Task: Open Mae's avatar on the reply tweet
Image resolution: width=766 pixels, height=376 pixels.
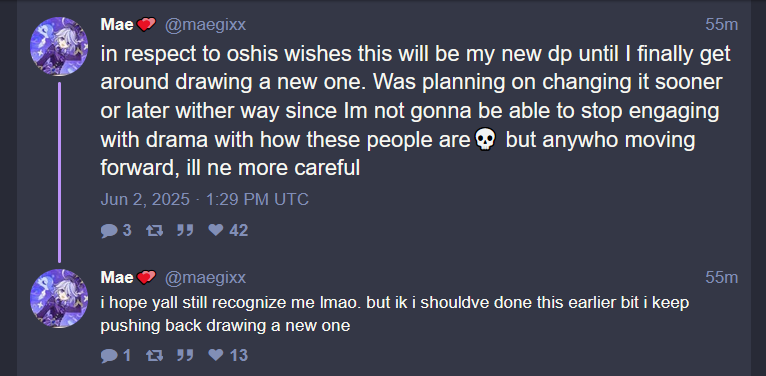Action: [x=59, y=298]
